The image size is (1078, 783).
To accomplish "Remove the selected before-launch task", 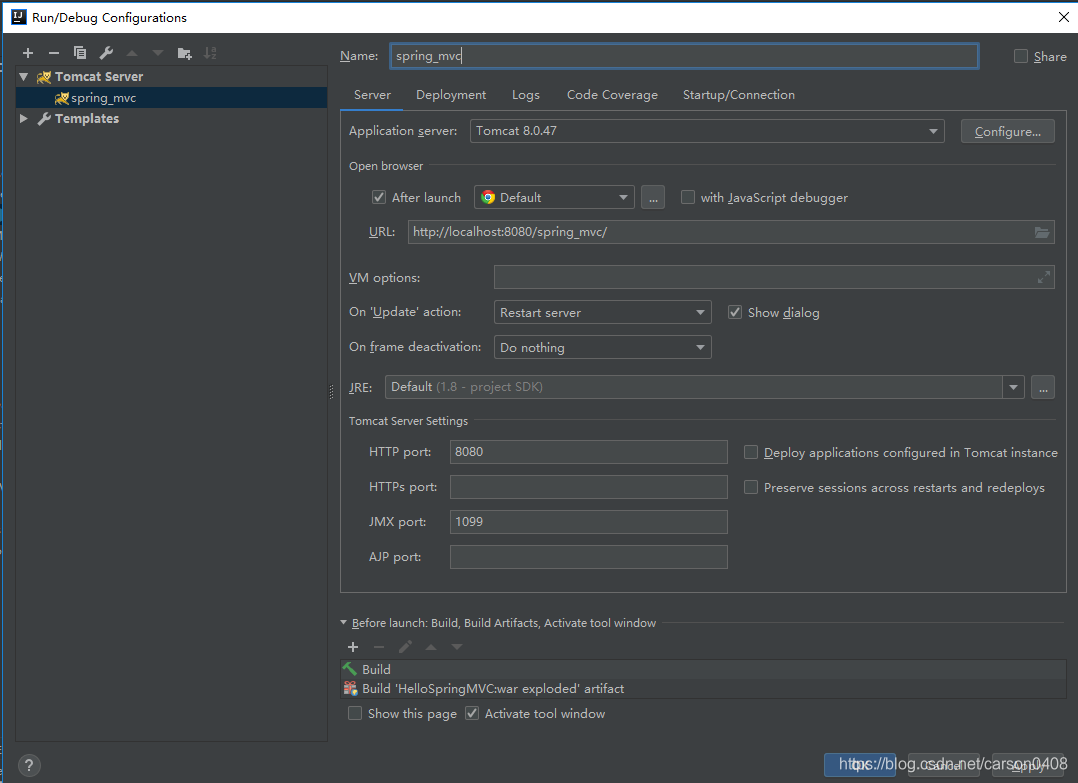I will pyautogui.click(x=379, y=647).
